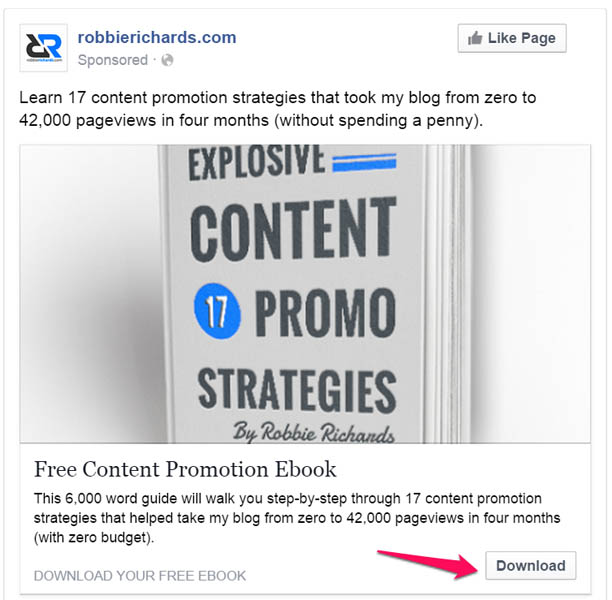
Task: Click the thumbs-up icon in Like Page
Action: 475,38
